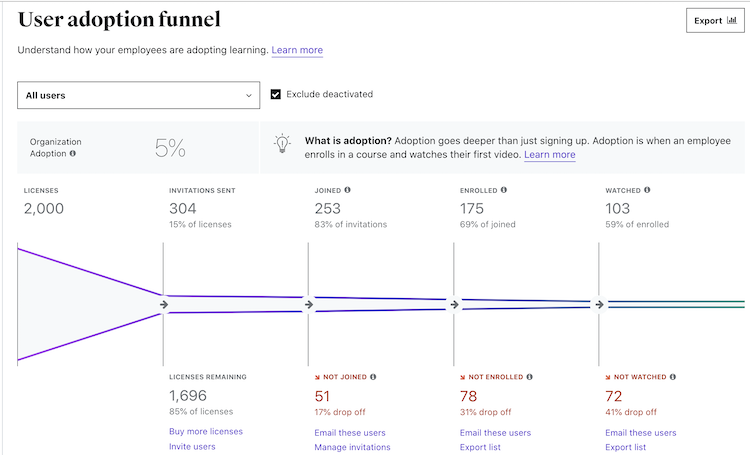750x455 pixels.
Task: Email users who have not watched
Action: [x=640, y=433]
